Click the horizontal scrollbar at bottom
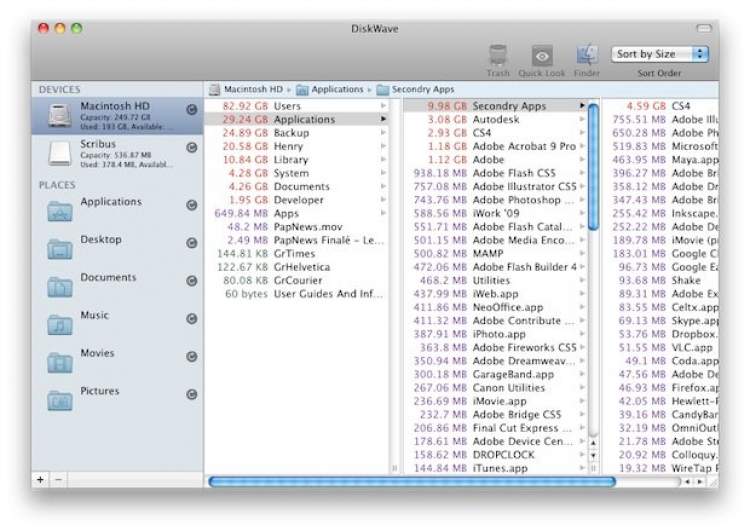This screenshot has height=531, width=750. coord(411,481)
